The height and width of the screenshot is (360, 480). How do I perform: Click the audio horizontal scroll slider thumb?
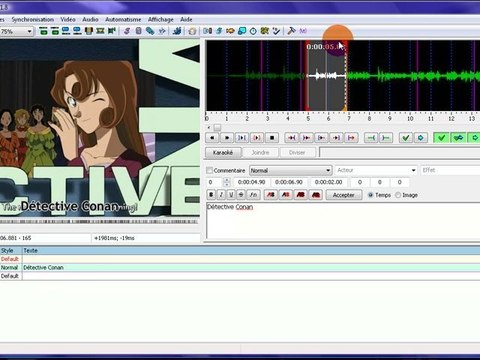[x=217, y=127]
